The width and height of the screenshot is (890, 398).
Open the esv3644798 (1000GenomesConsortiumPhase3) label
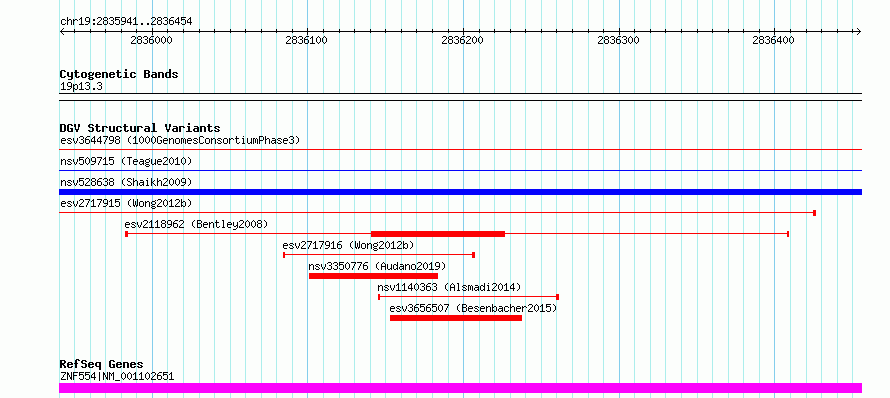[180, 140]
